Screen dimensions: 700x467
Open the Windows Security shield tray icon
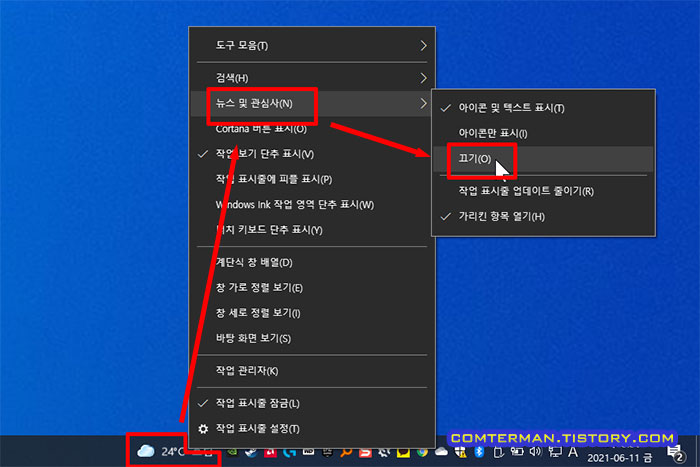[460, 452]
